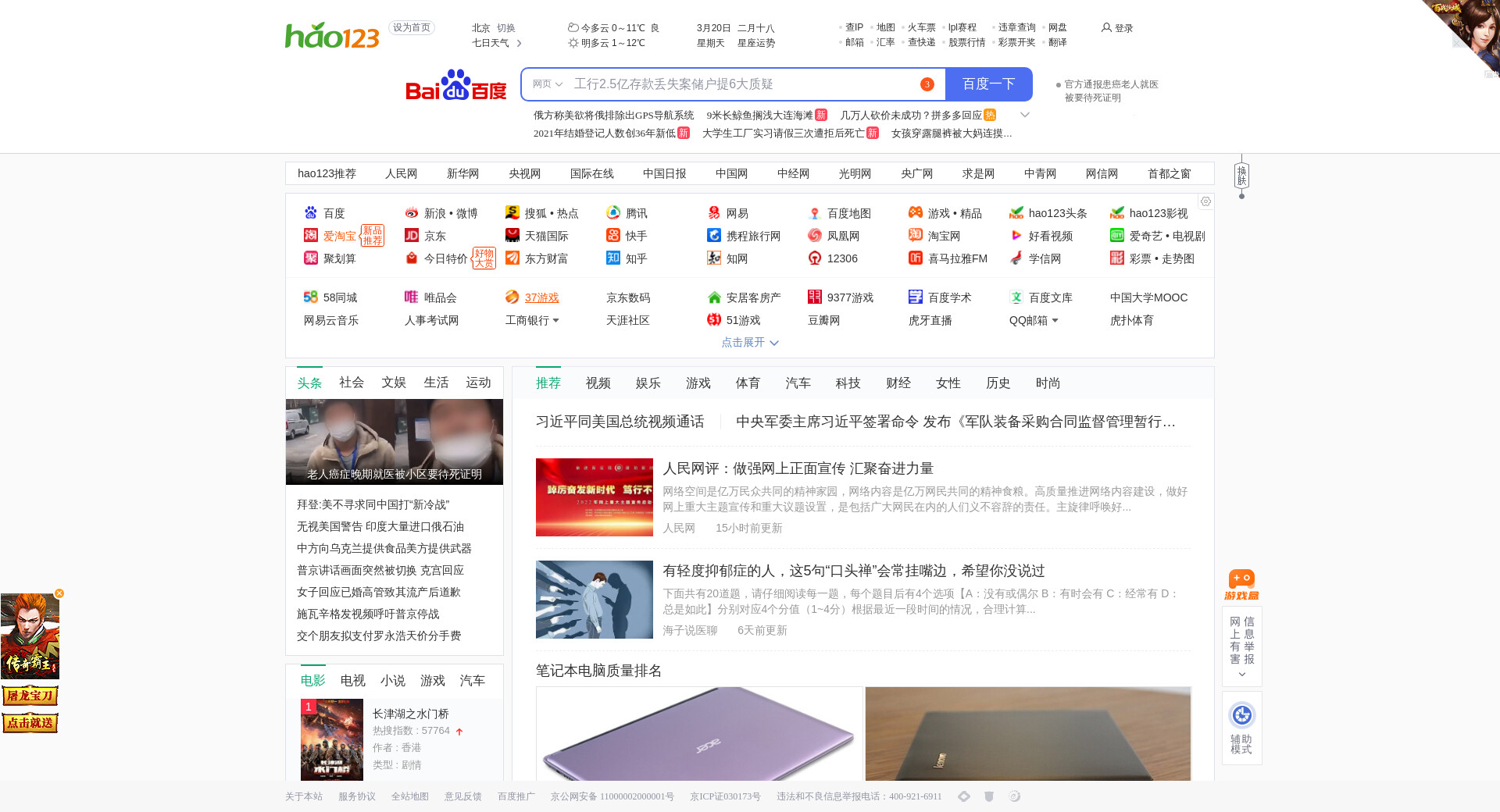The image size is (1500, 812).
Task: Click the Baidu search input field
Action: point(742,84)
